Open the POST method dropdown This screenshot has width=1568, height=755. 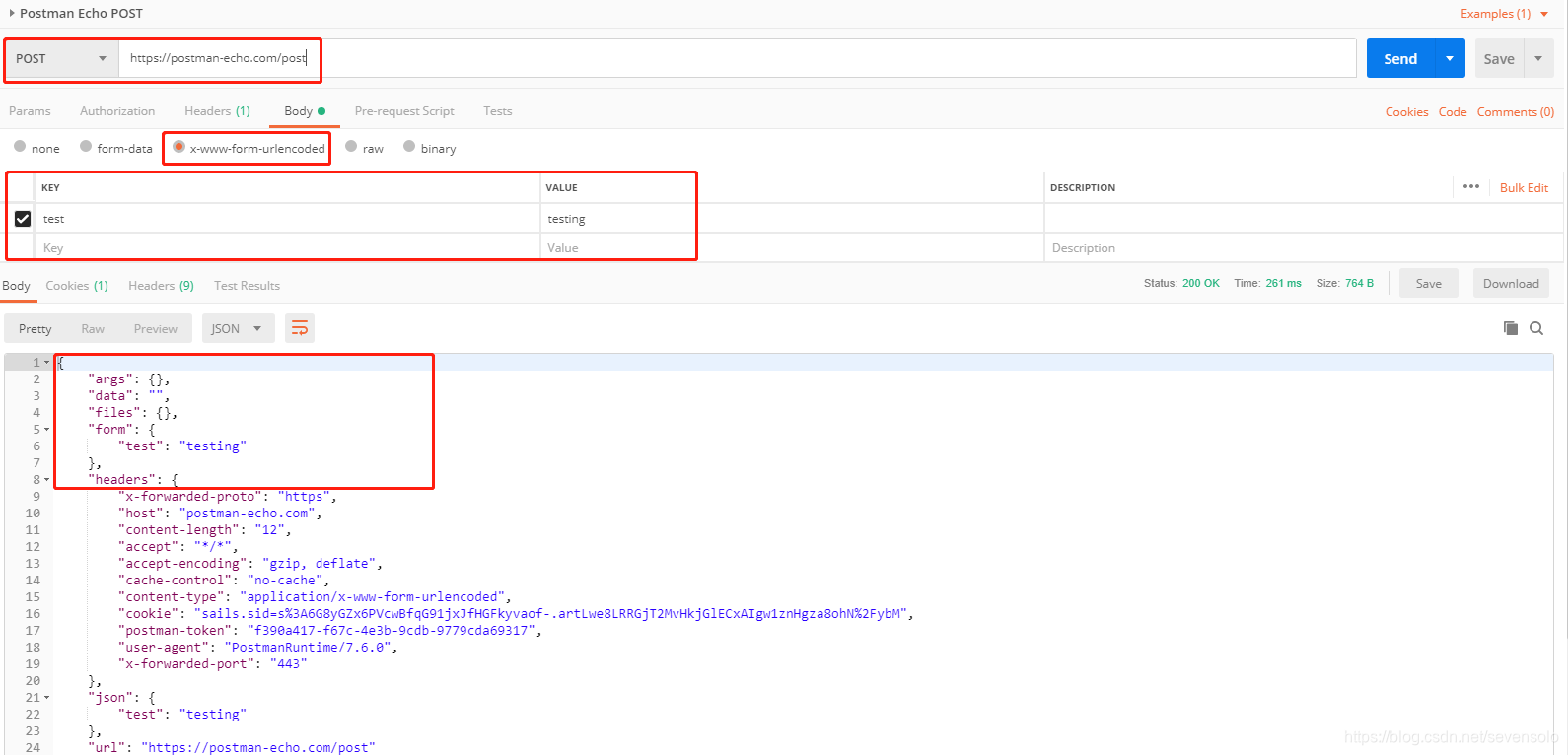tap(61, 59)
